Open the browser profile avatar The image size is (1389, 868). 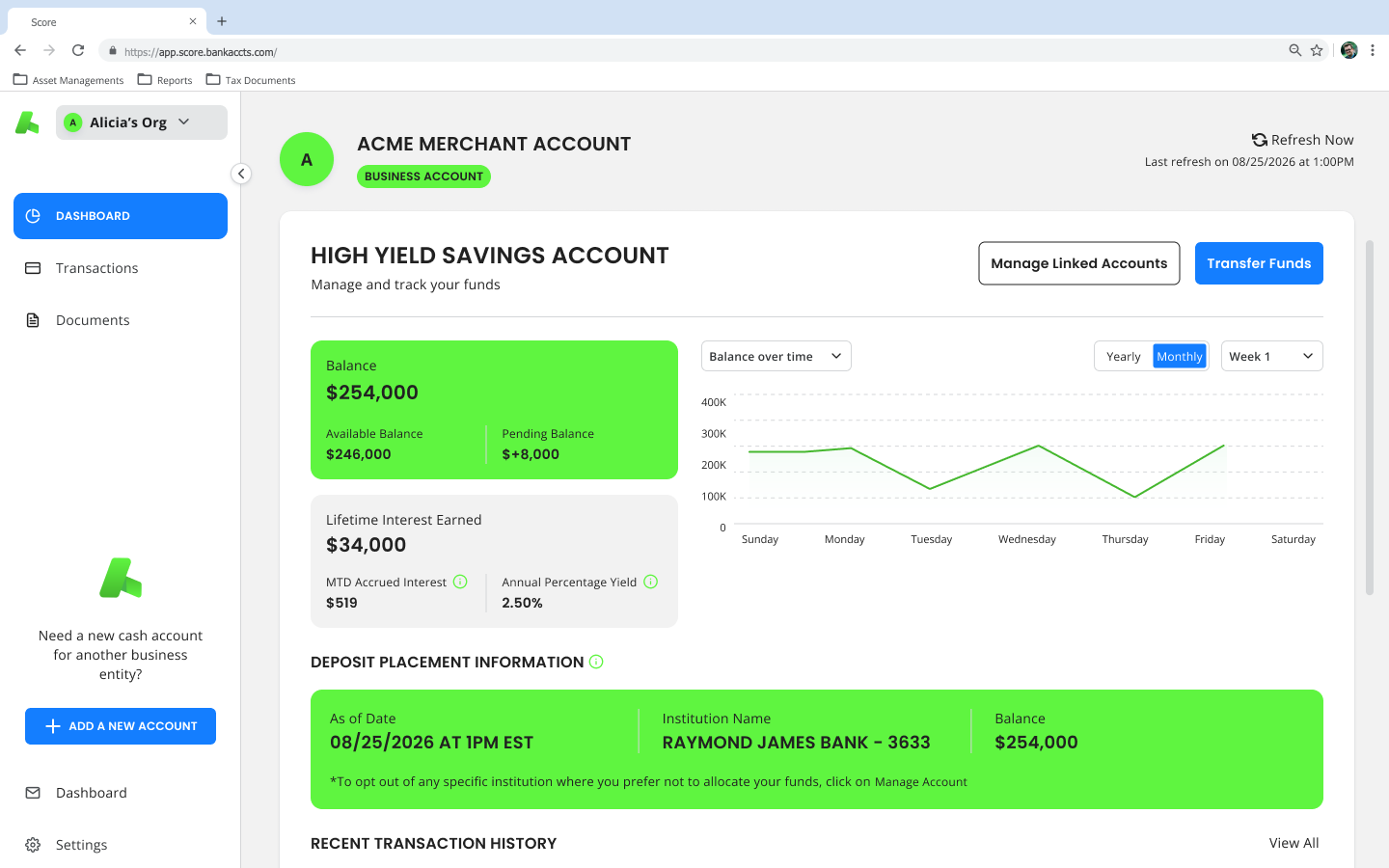pyautogui.click(x=1349, y=50)
